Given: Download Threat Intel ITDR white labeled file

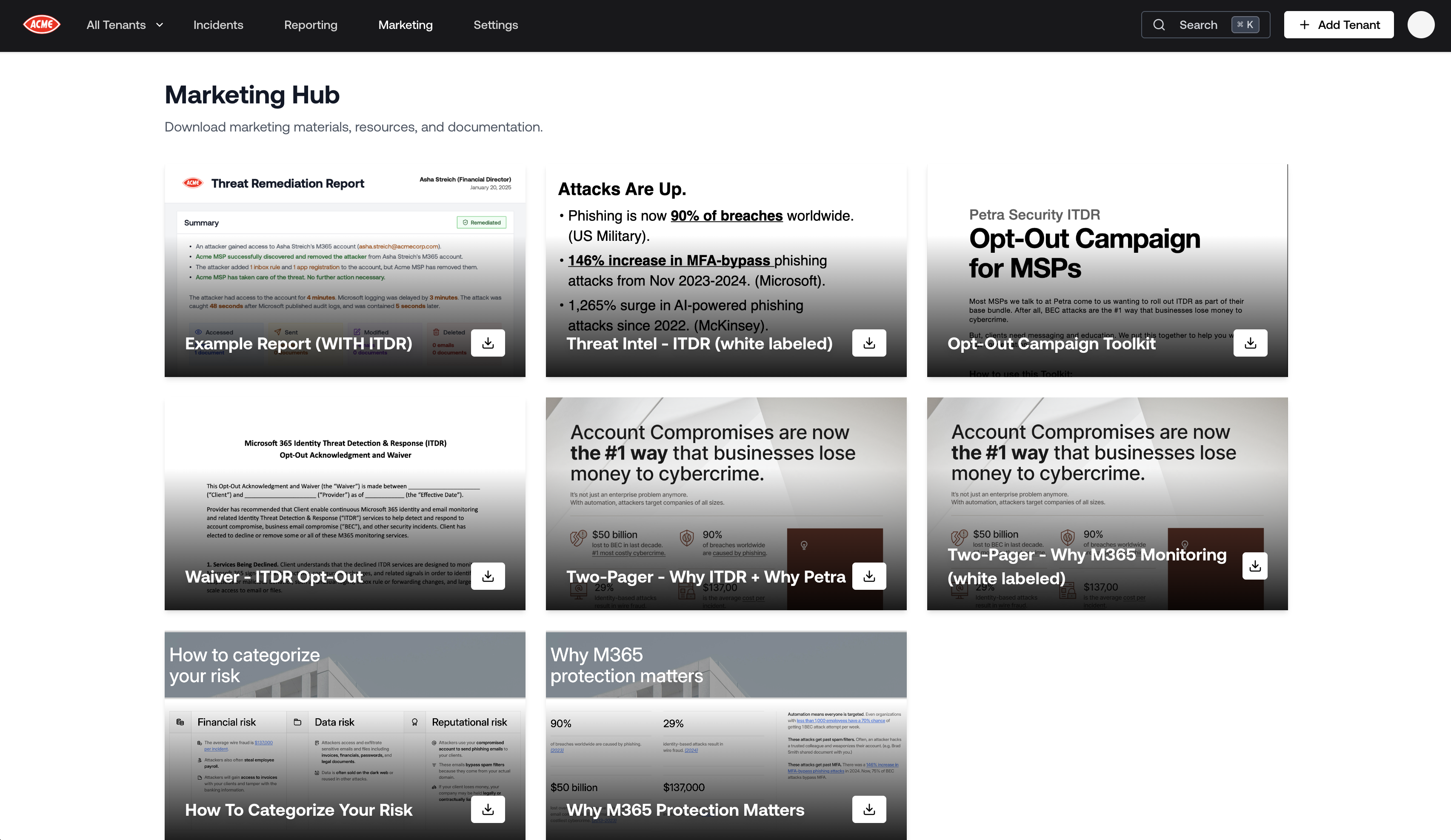Looking at the screenshot, I should coord(869,343).
